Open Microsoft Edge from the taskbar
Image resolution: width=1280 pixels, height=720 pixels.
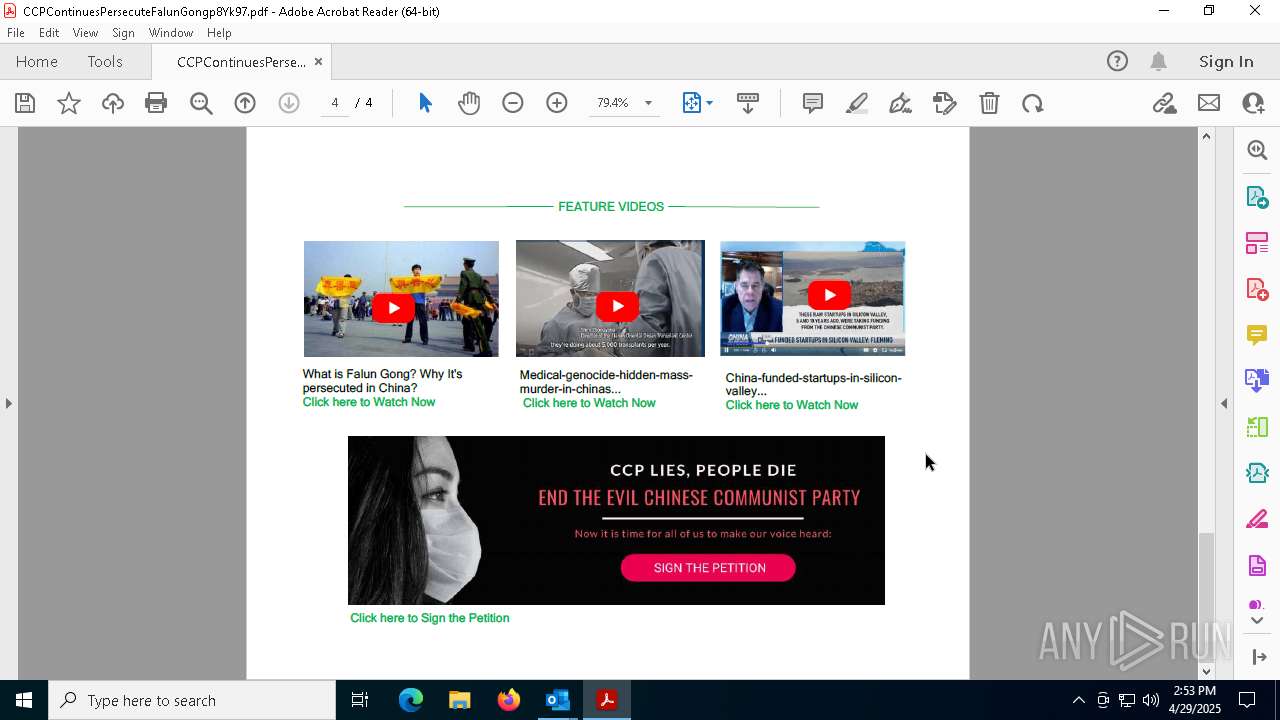(x=411, y=700)
